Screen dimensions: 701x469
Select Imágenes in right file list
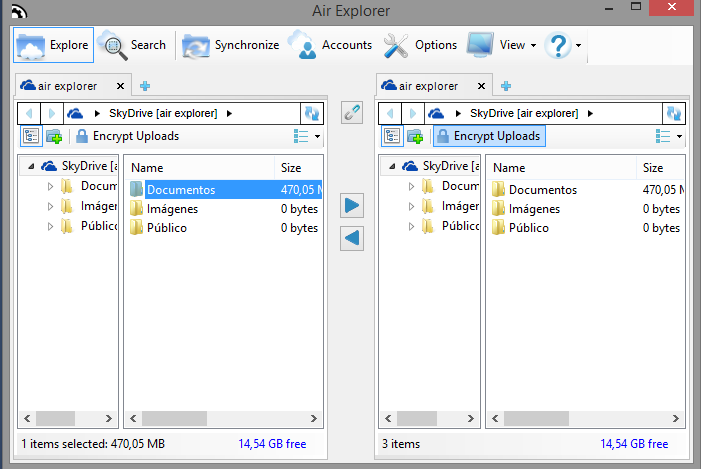[x=586, y=209]
